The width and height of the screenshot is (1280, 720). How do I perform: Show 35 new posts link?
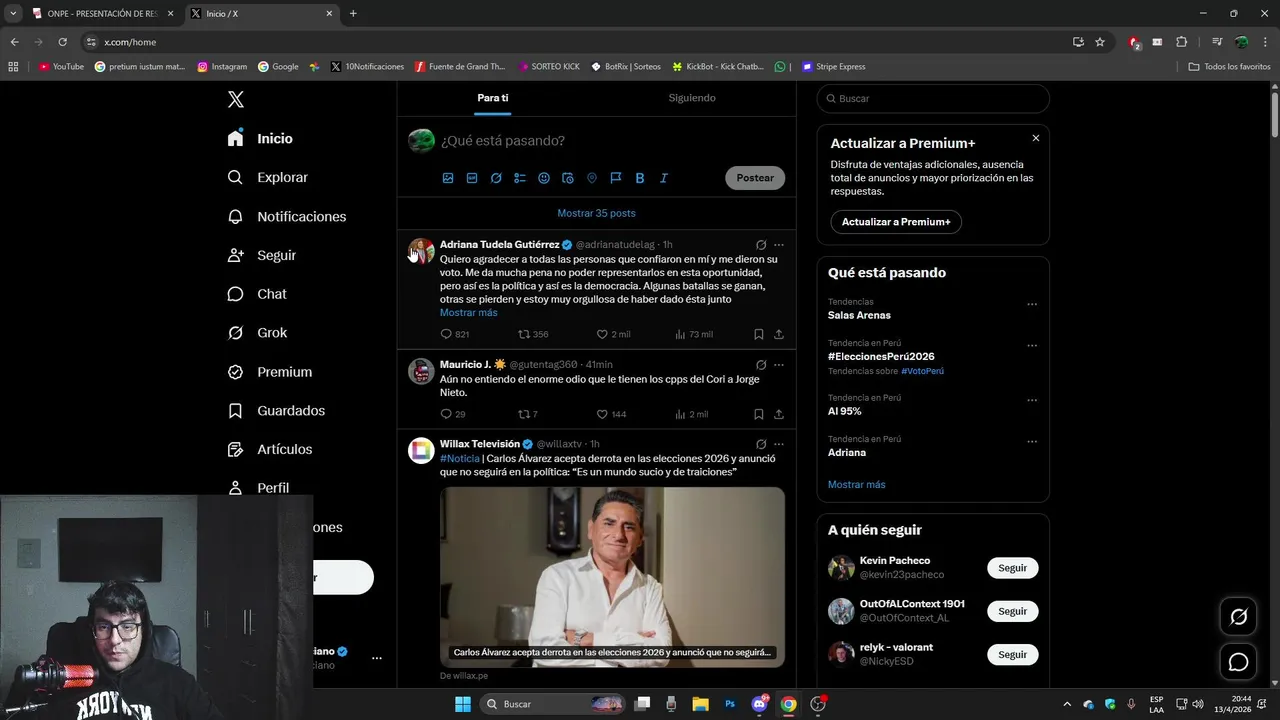point(596,213)
